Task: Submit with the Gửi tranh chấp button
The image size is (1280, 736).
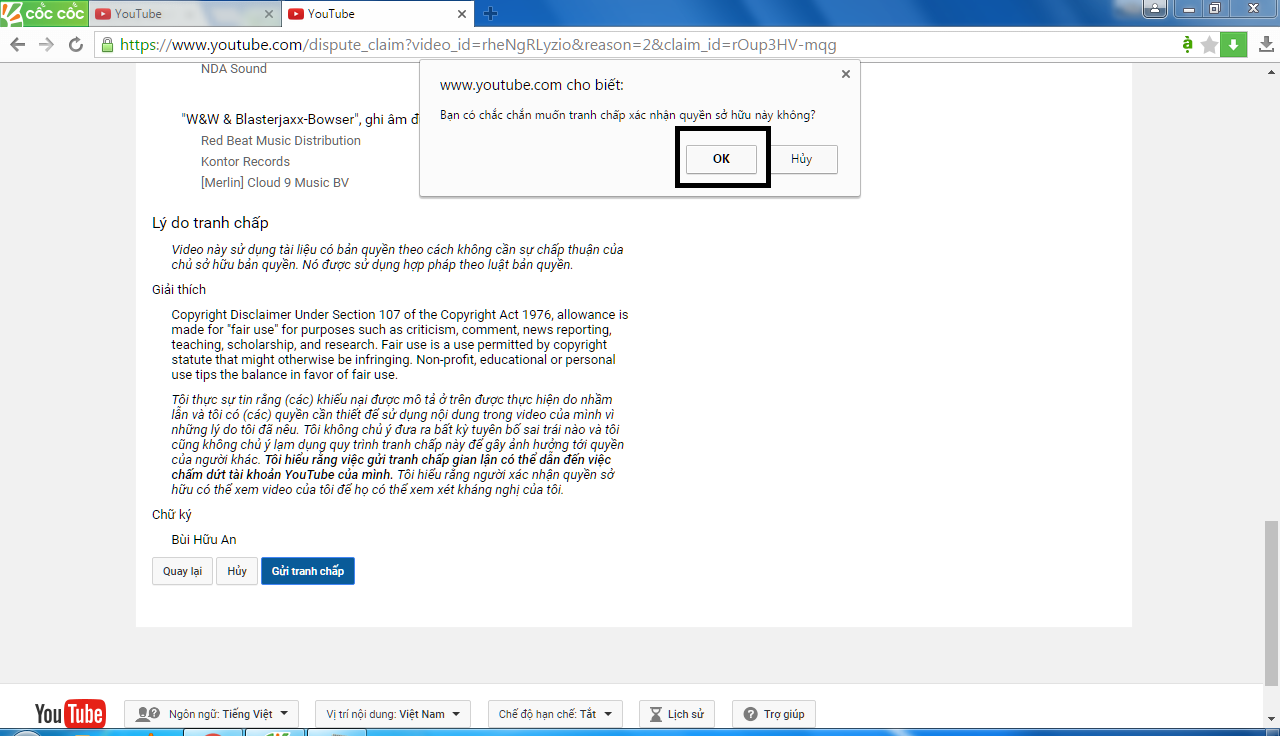Action: (308, 571)
